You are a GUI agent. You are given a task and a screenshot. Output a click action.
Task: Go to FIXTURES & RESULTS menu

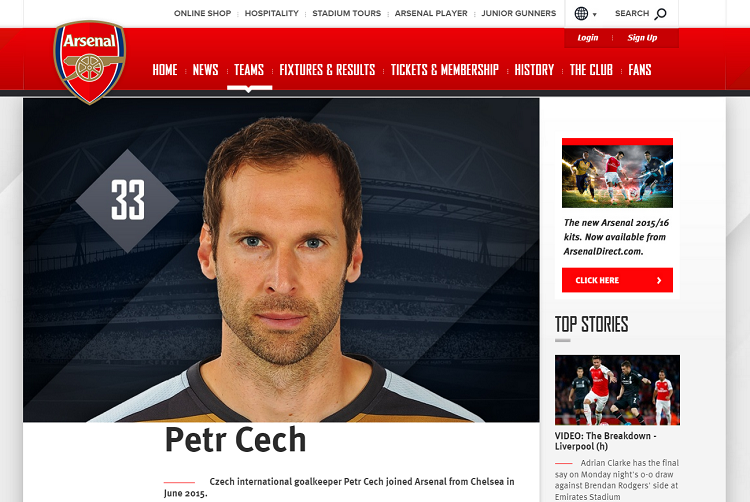coord(327,70)
